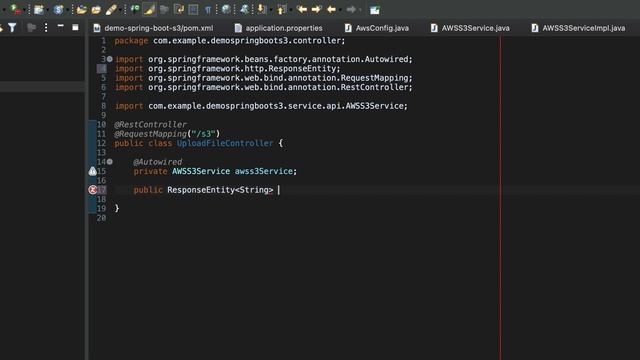640x360 pixels.
Task: Collapse the import block fold at line 3
Action: [x=110, y=59]
